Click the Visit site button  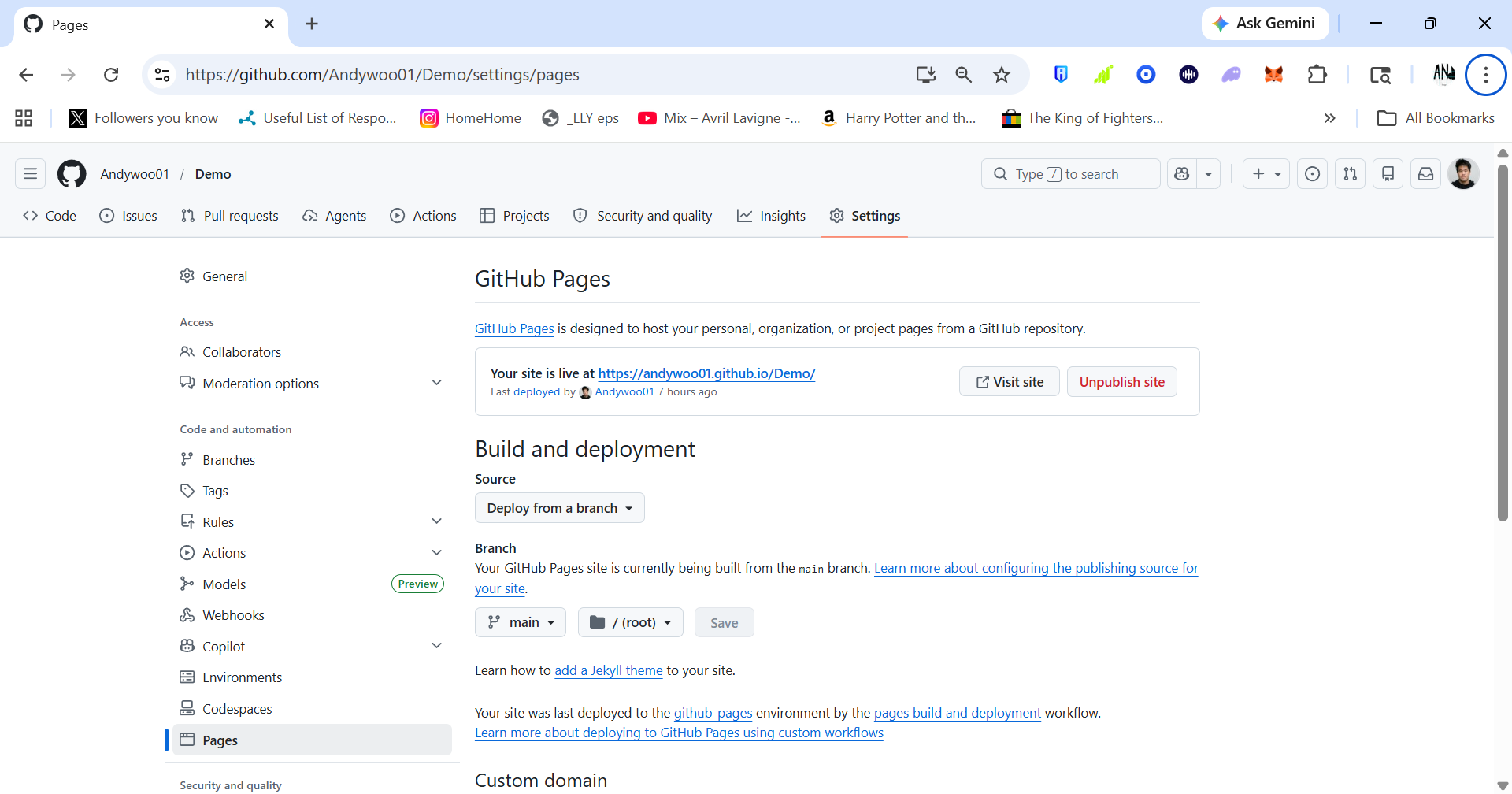click(x=1010, y=382)
